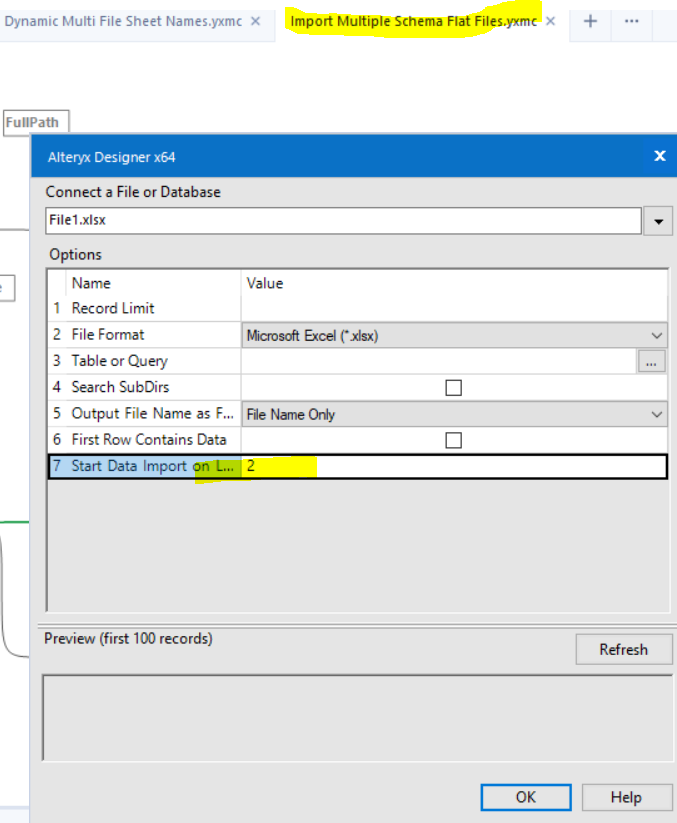Click the Table or Query value field
677x823 pixels.
438,362
